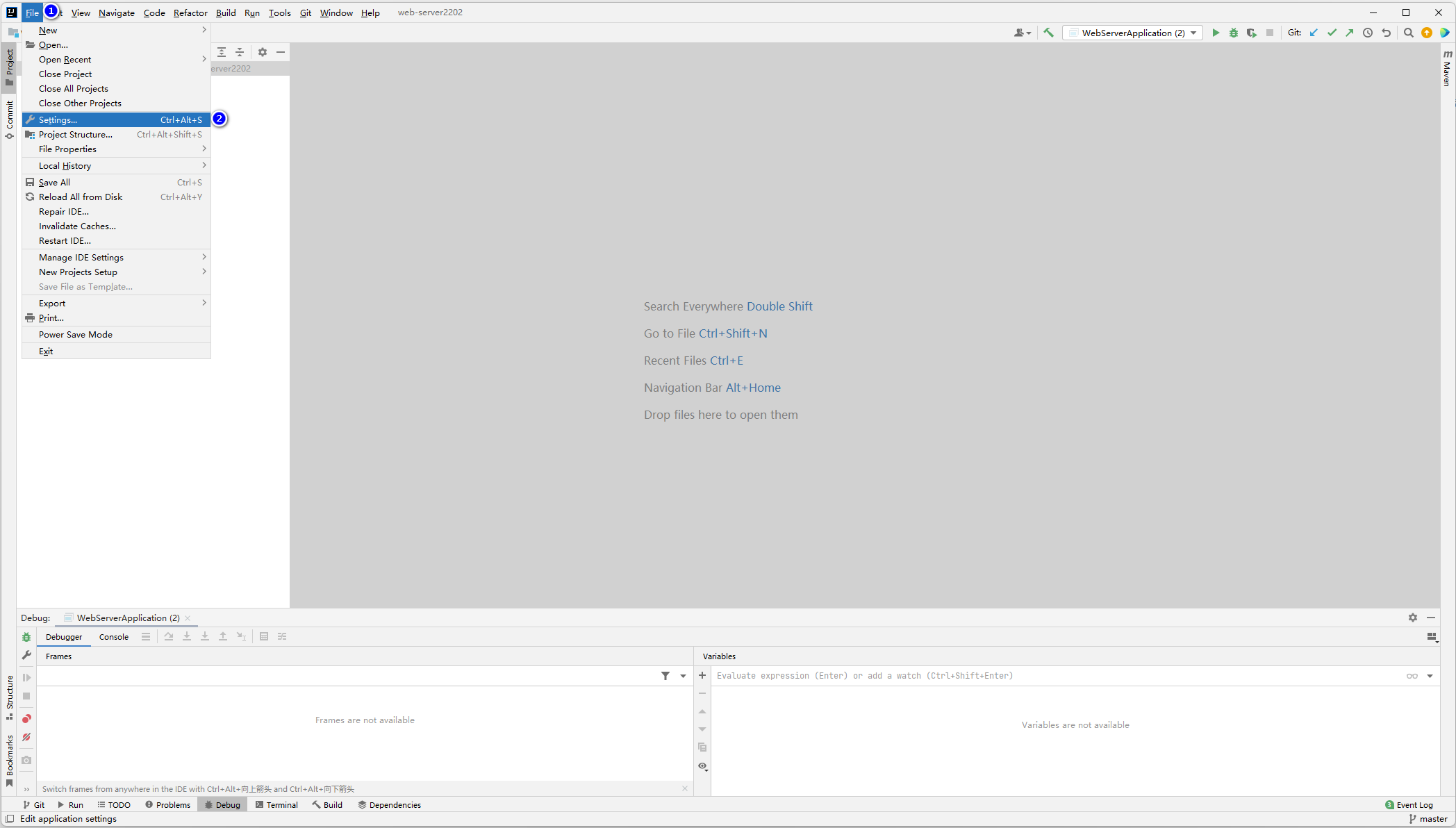This screenshot has height=828, width=1456.
Task: Click the Git rollback undo arrow
Action: point(1386,33)
